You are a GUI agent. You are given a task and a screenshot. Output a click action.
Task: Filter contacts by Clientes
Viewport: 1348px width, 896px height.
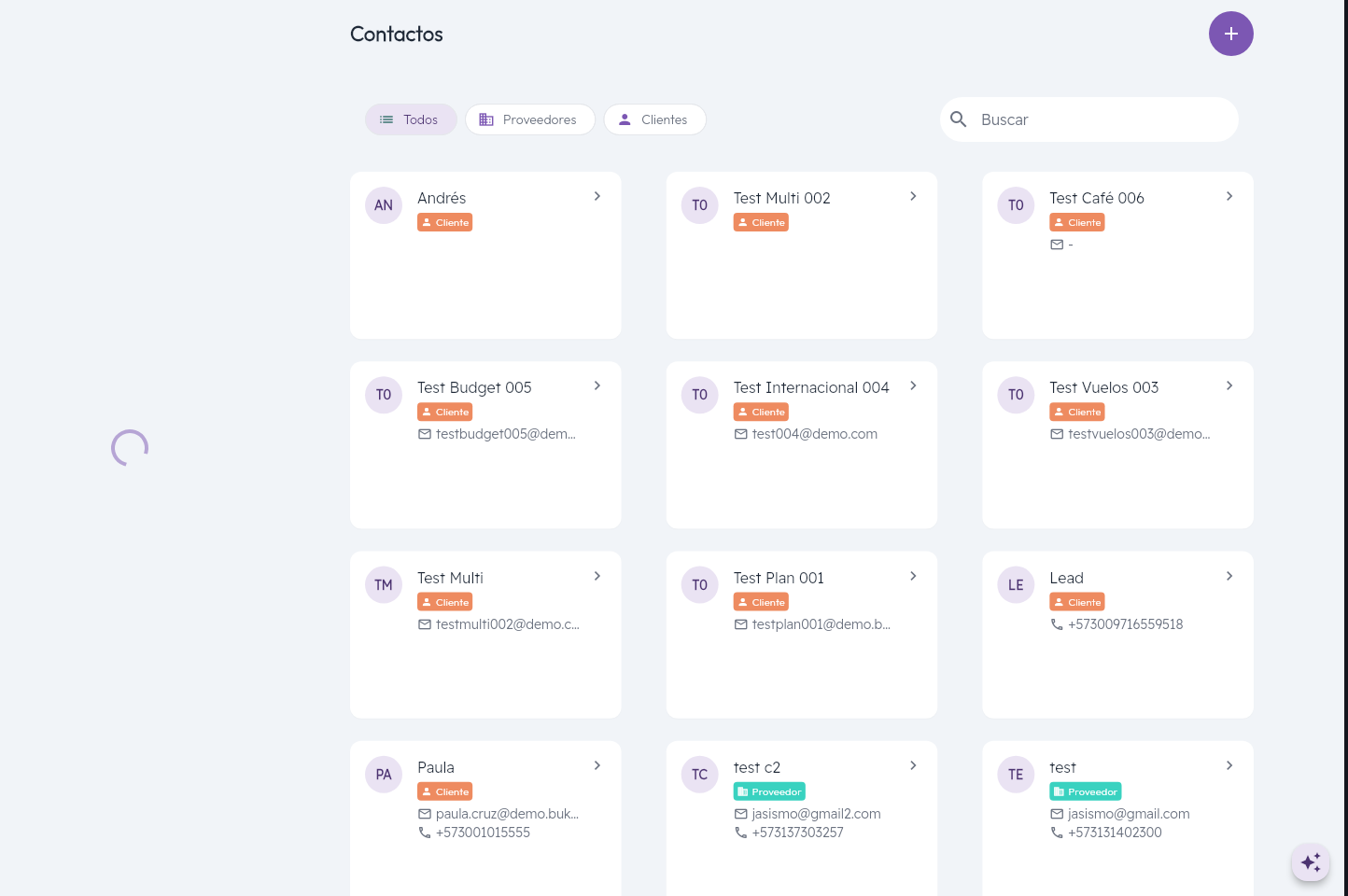(x=654, y=119)
